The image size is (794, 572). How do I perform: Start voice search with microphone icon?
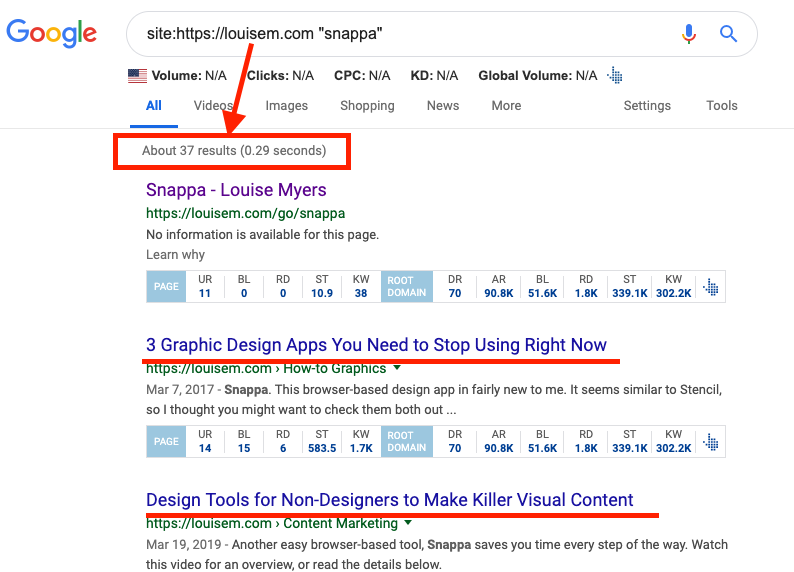pyautogui.click(x=689, y=34)
